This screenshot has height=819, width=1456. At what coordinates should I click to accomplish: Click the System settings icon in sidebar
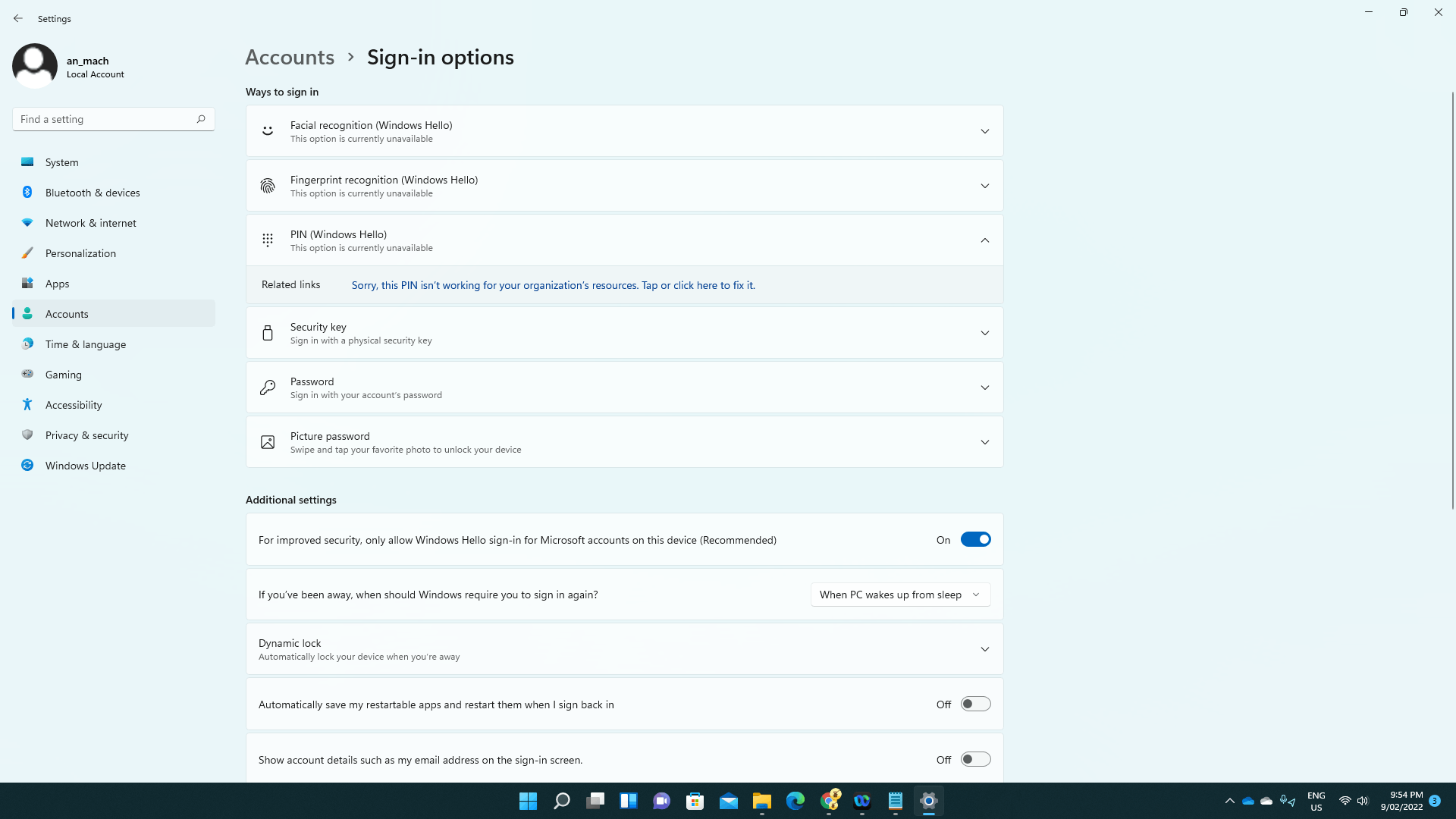pyautogui.click(x=28, y=161)
